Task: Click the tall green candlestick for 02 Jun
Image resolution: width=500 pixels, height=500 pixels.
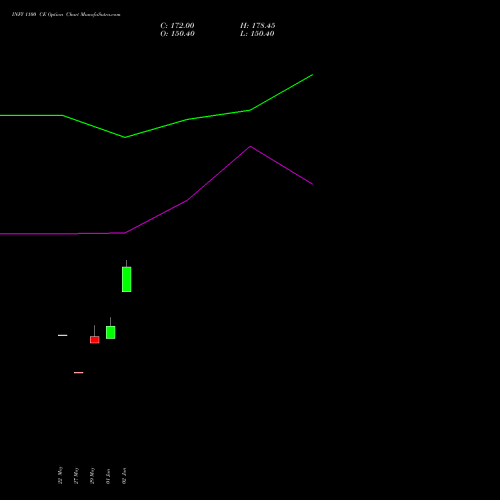Action: 127,279
